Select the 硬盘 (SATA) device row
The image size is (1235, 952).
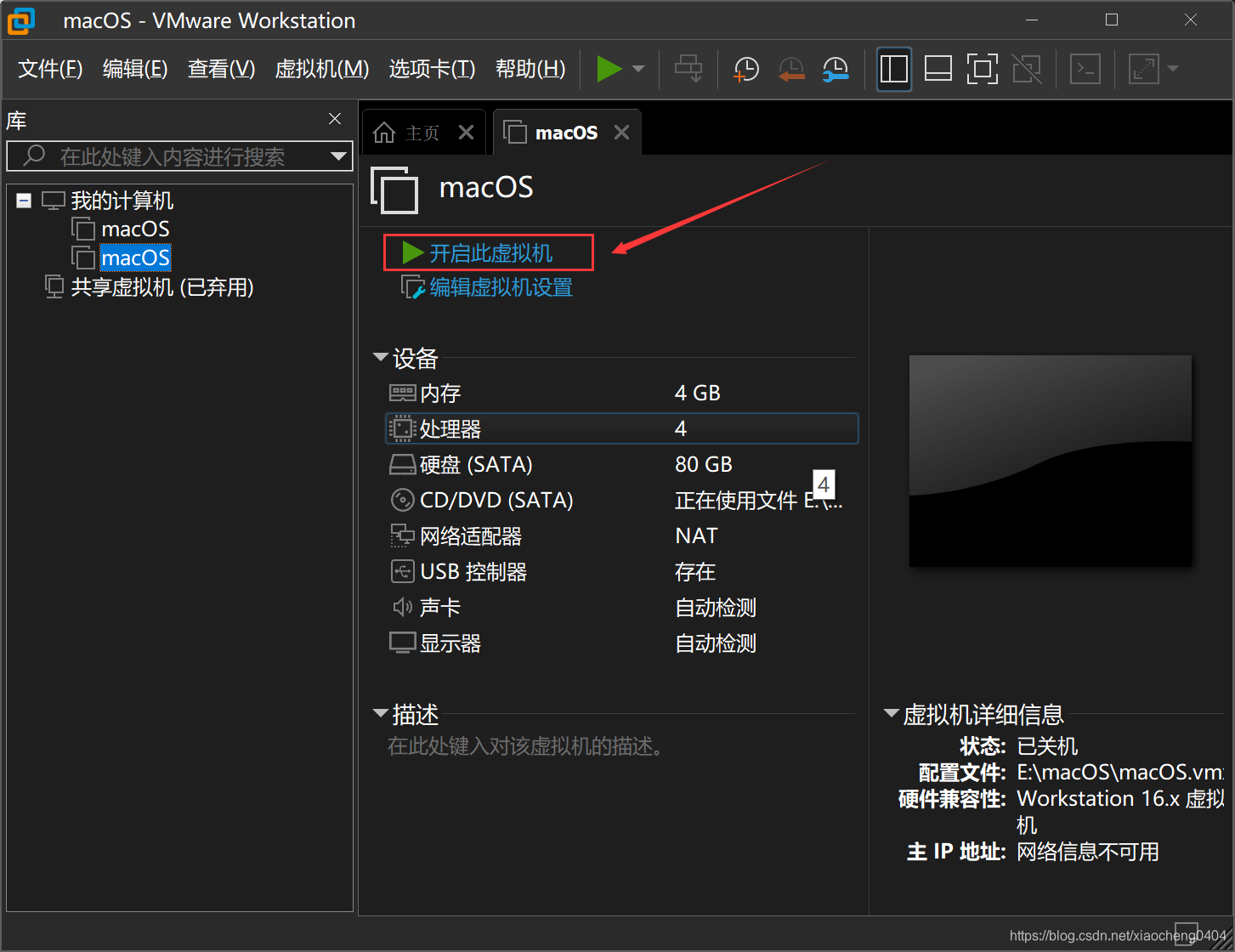pyautogui.click(x=622, y=465)
